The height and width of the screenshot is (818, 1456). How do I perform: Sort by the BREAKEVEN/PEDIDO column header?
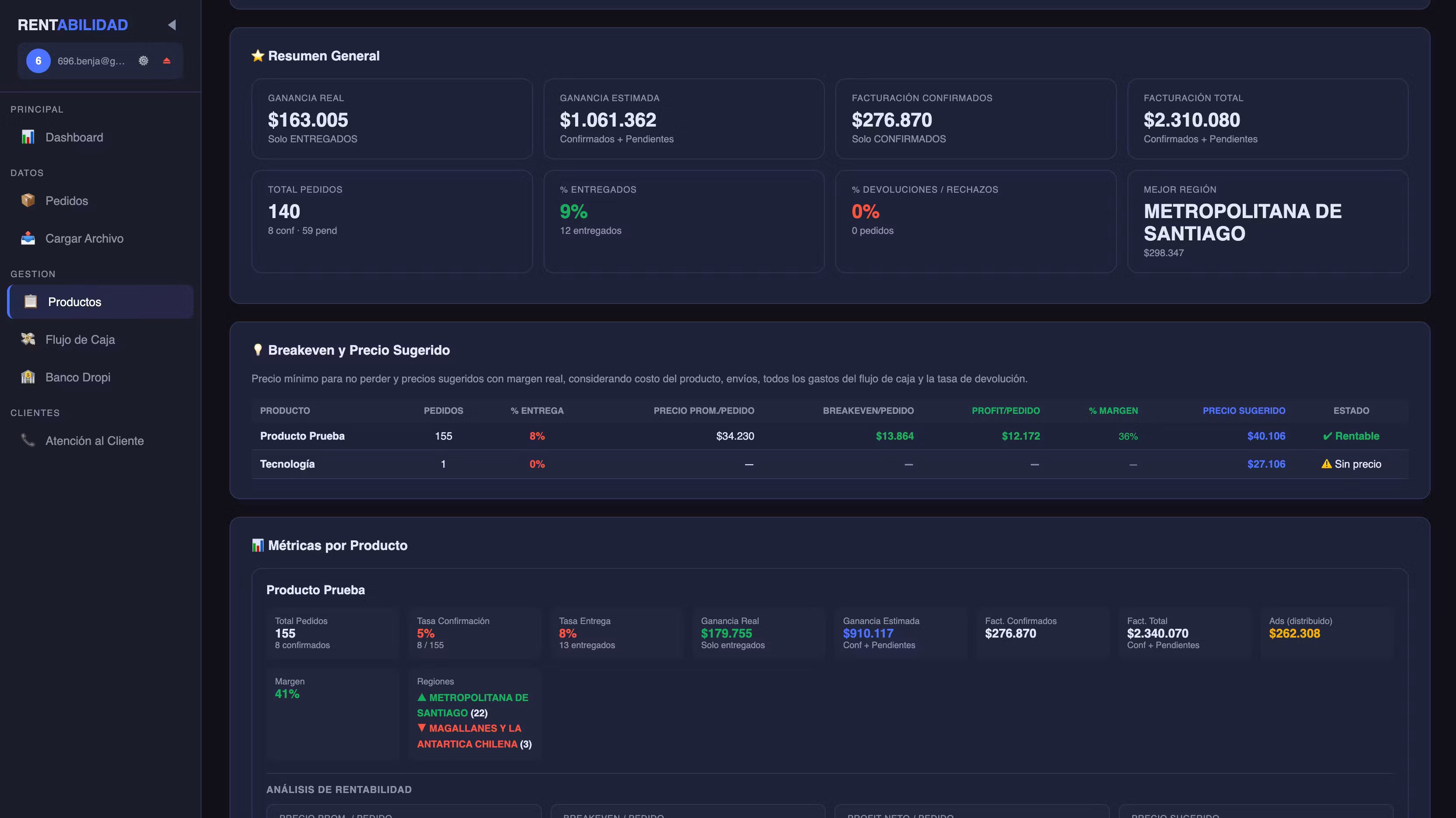(x=868, y=411)
